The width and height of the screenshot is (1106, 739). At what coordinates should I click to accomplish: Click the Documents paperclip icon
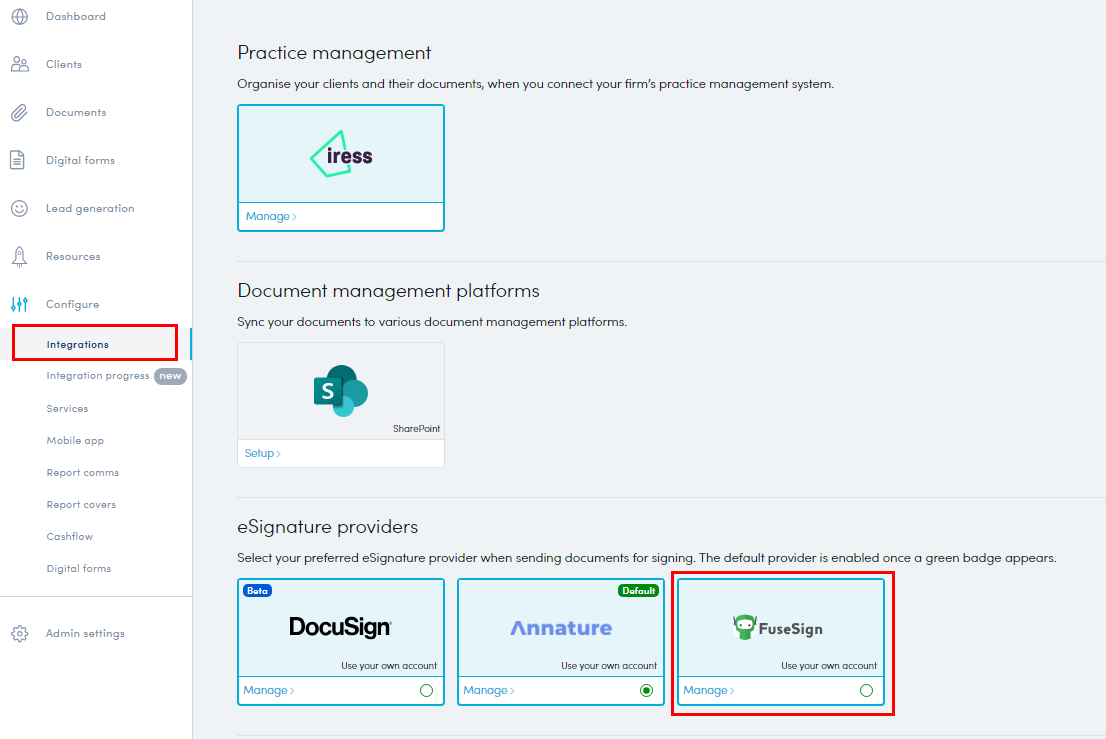[19, 113]
